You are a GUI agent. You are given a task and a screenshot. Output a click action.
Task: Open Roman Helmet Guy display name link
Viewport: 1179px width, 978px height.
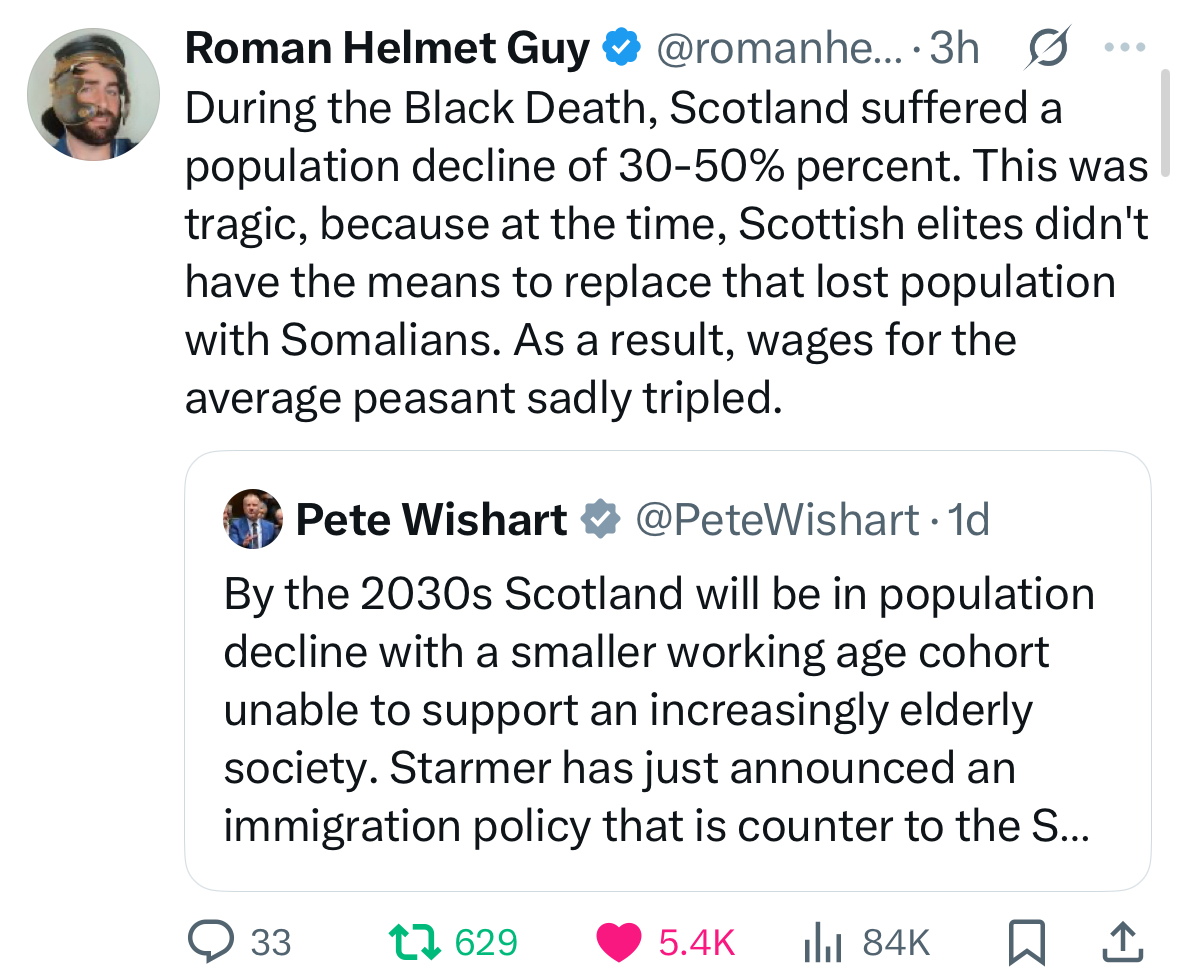[387, 49]
